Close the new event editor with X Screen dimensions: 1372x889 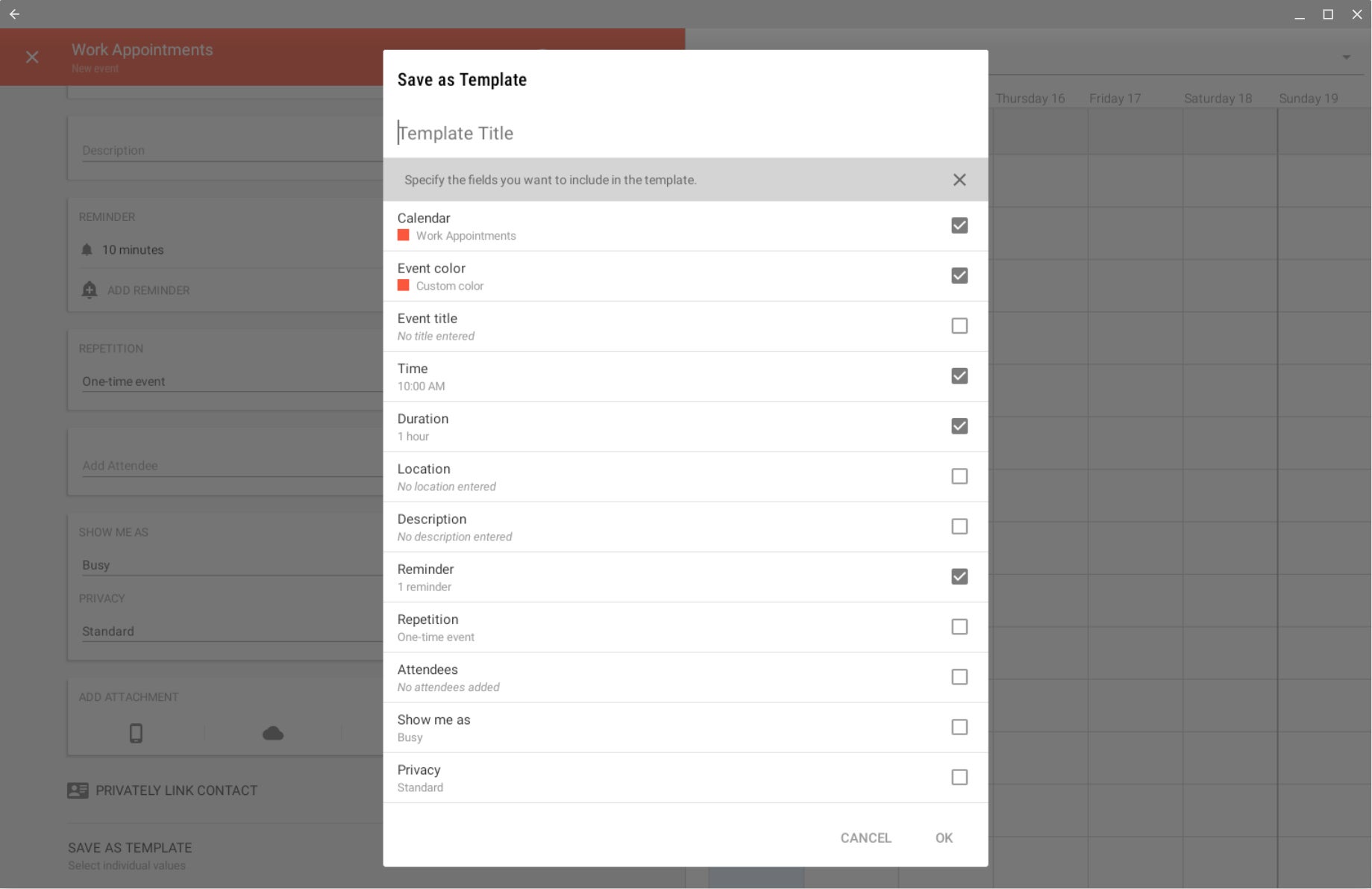(32, 57)
